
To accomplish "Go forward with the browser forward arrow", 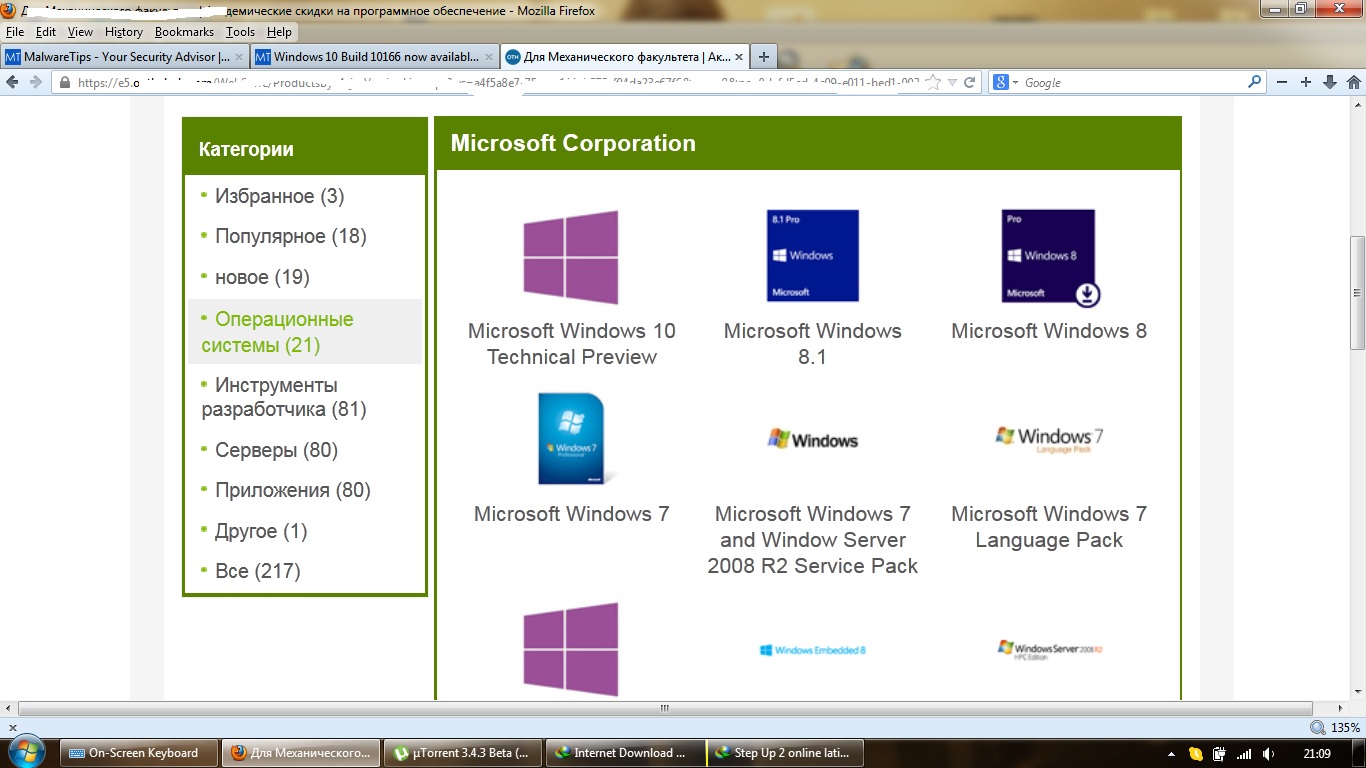I will tap(35, 82).
